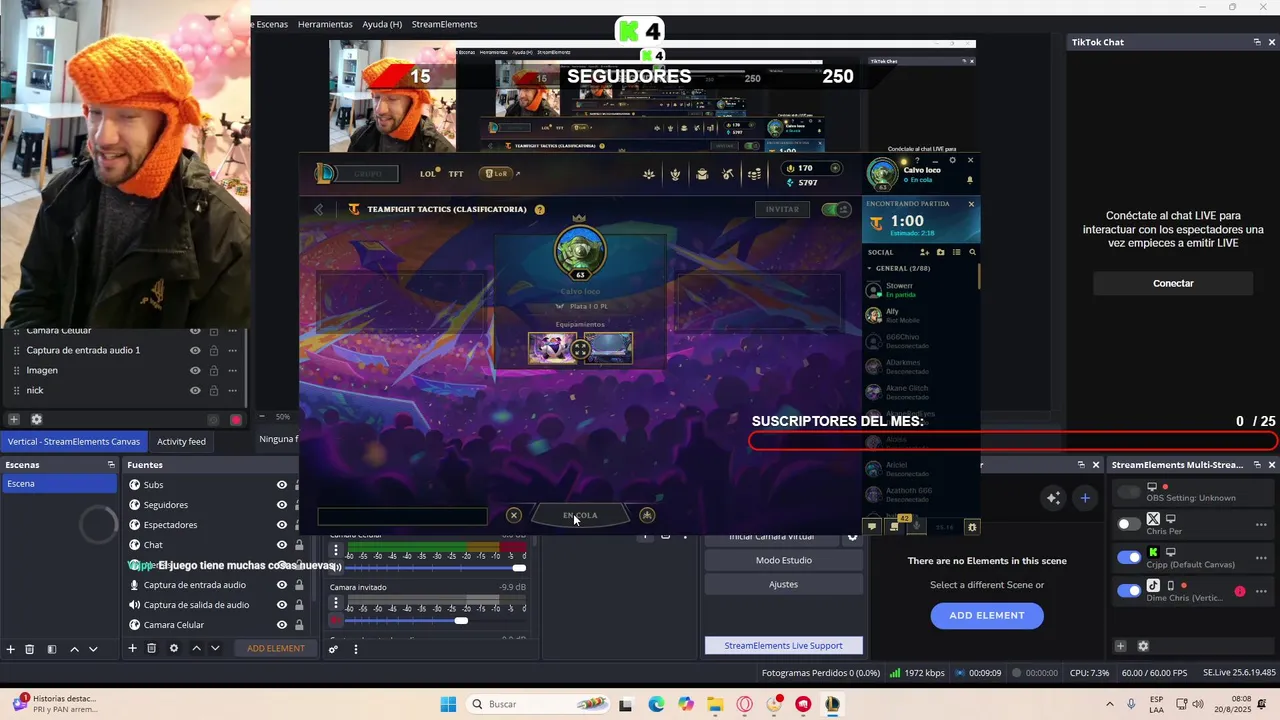The image size is (1280, 720).
Task: Open the Herramientas menu in OBS
Action: (325, 24)
